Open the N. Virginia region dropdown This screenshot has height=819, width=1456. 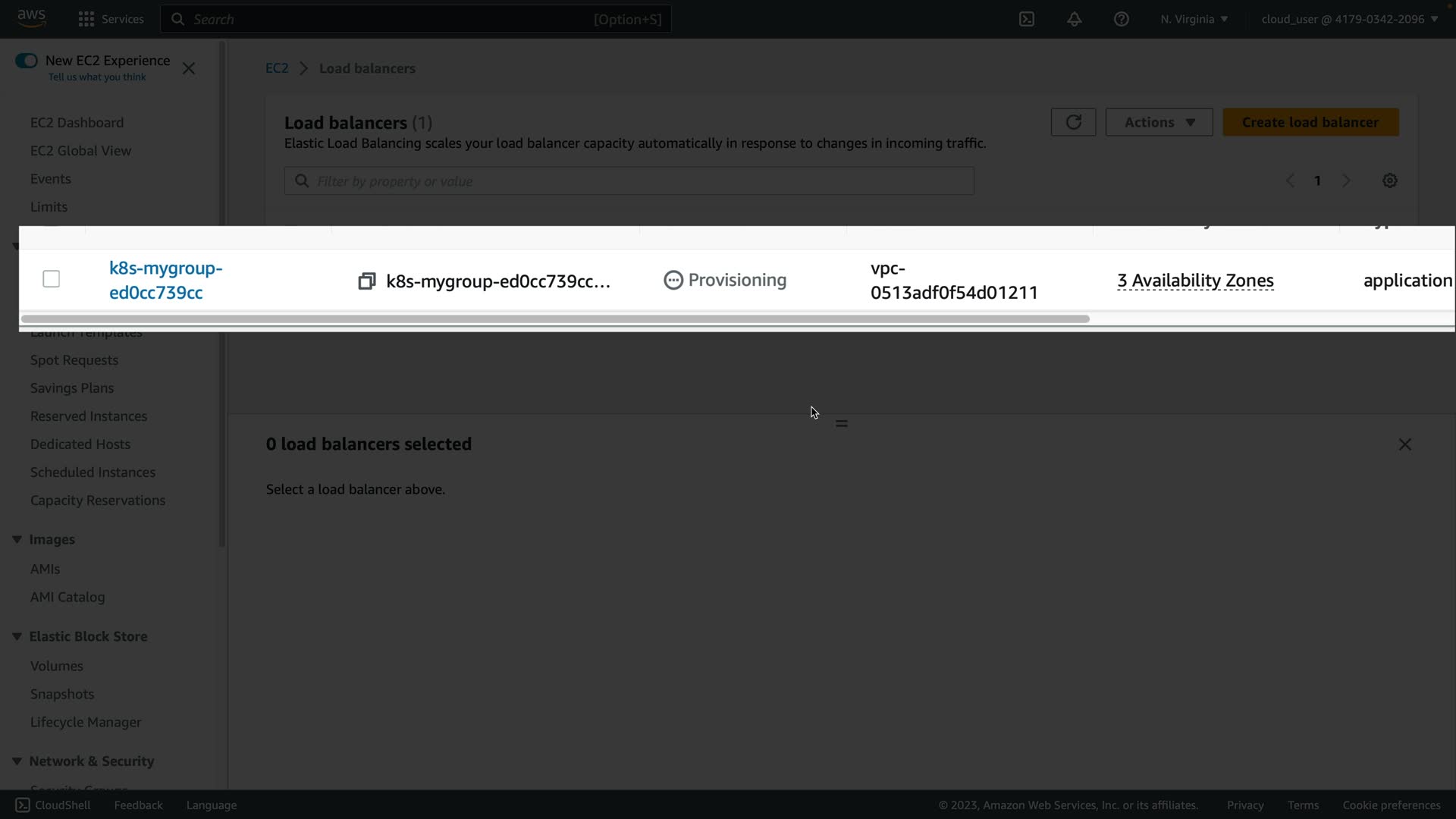[1194, 19]
